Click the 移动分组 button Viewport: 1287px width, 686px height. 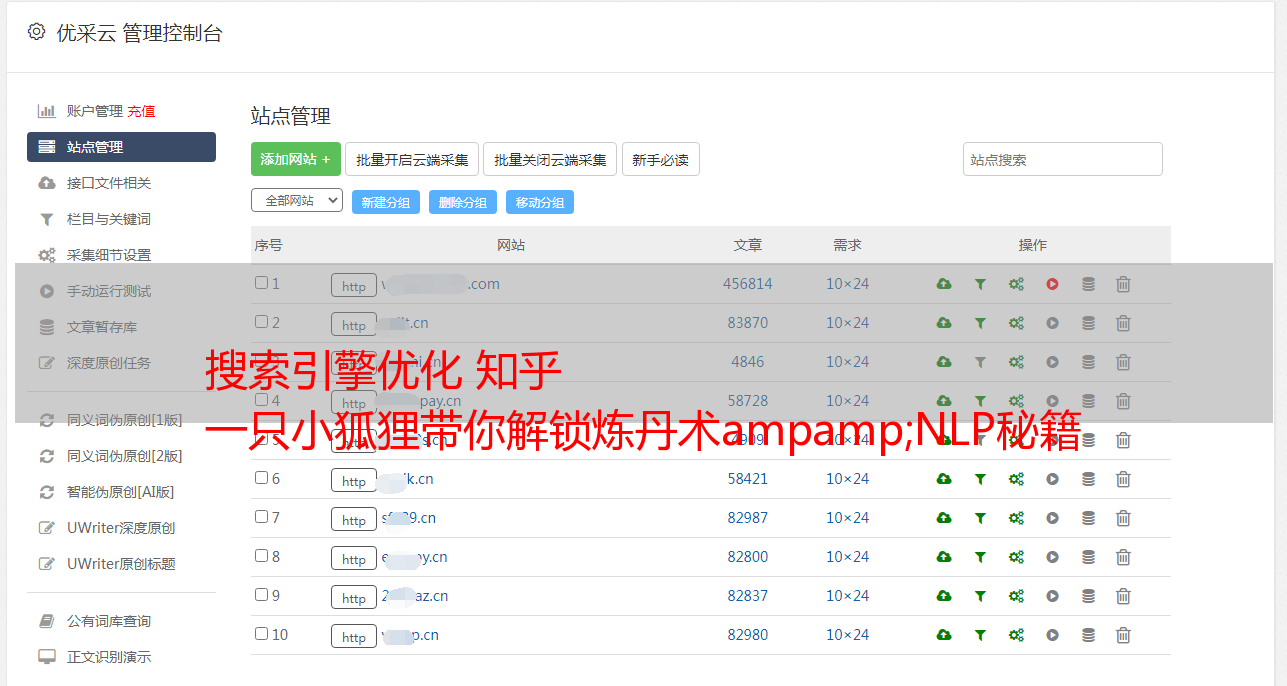[540, 202]
